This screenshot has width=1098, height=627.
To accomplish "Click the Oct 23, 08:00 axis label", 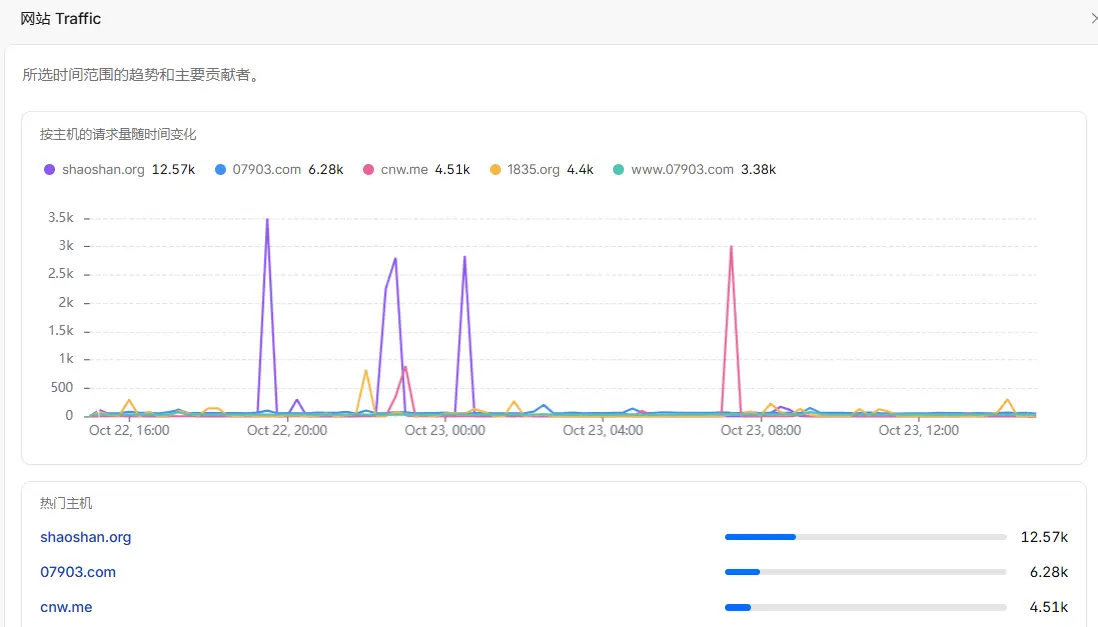I will coord(760,430).
